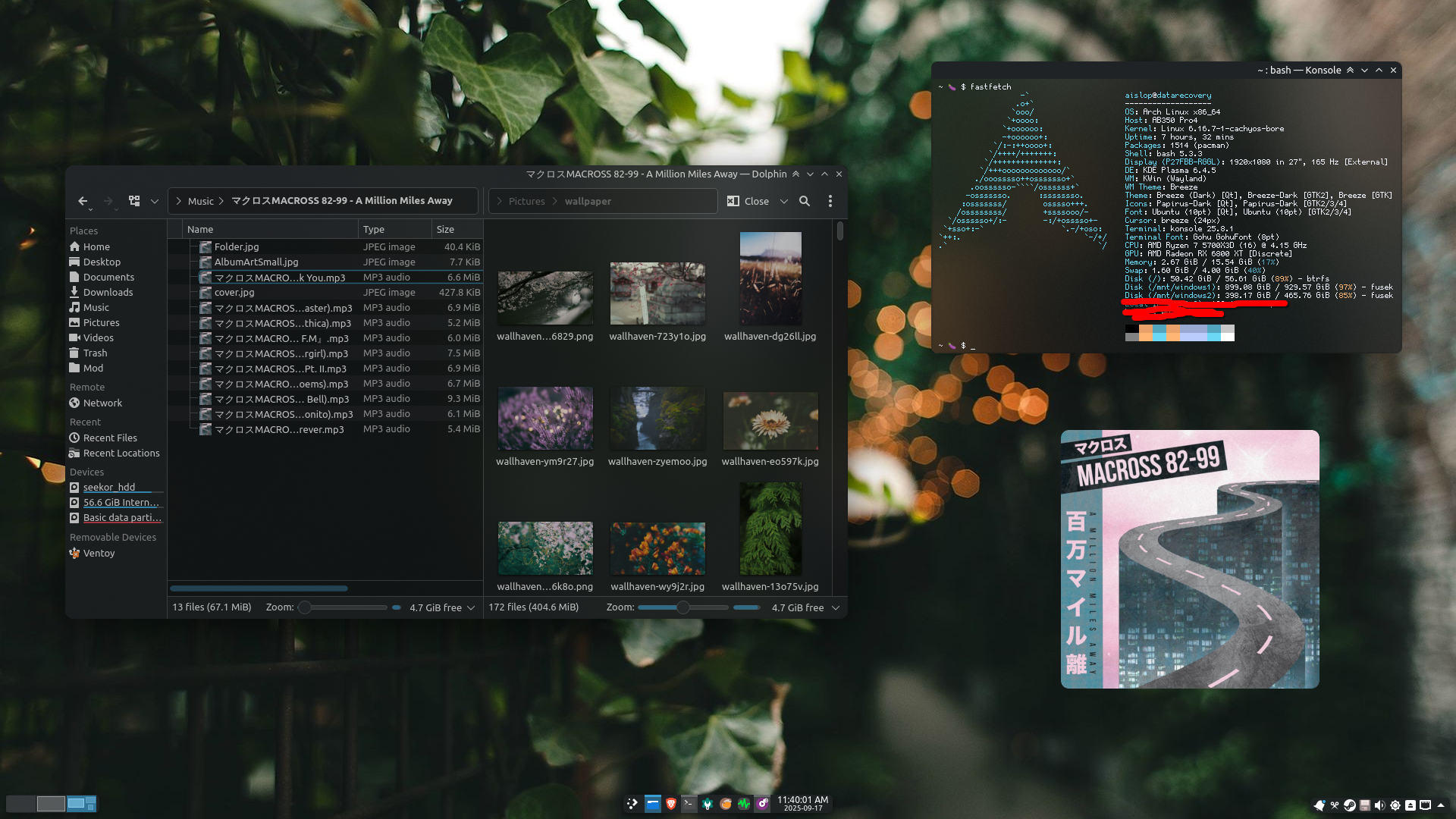Open the seekor_hdd device
This screenshot has height=819, width=1456.
[115, 487]
